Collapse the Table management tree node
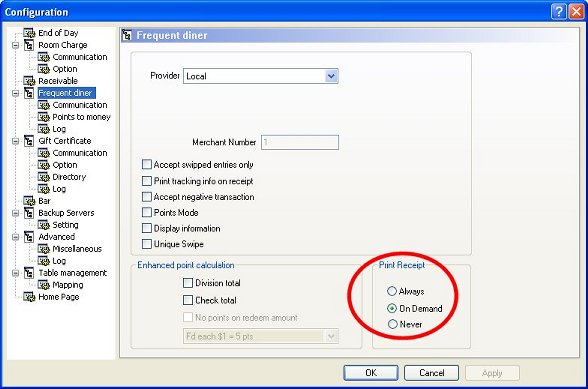The width and height of the screenshot is (588, 389). [15, 273]
